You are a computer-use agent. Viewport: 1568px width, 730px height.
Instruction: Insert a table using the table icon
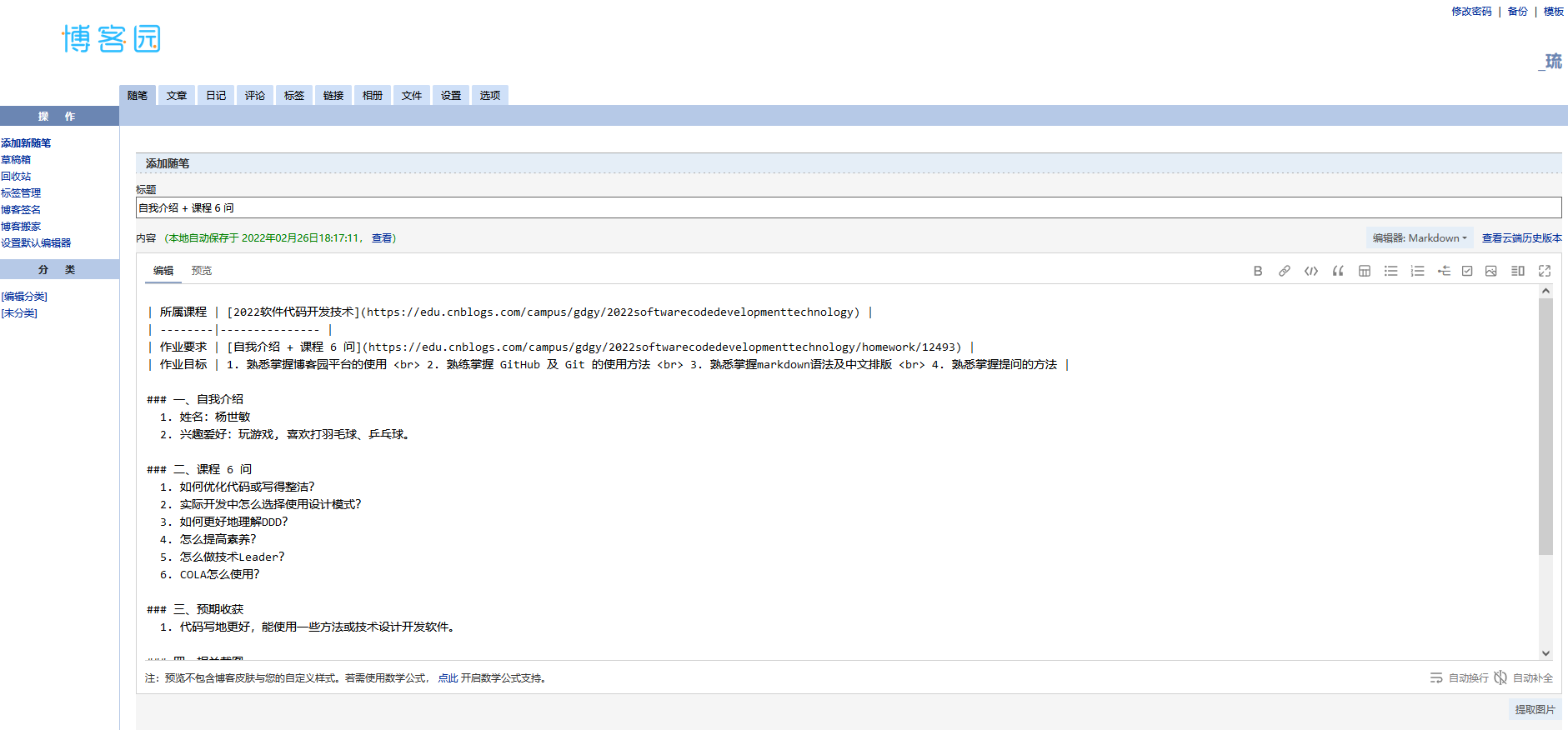pyautogui.click(x=1365, y=271)
